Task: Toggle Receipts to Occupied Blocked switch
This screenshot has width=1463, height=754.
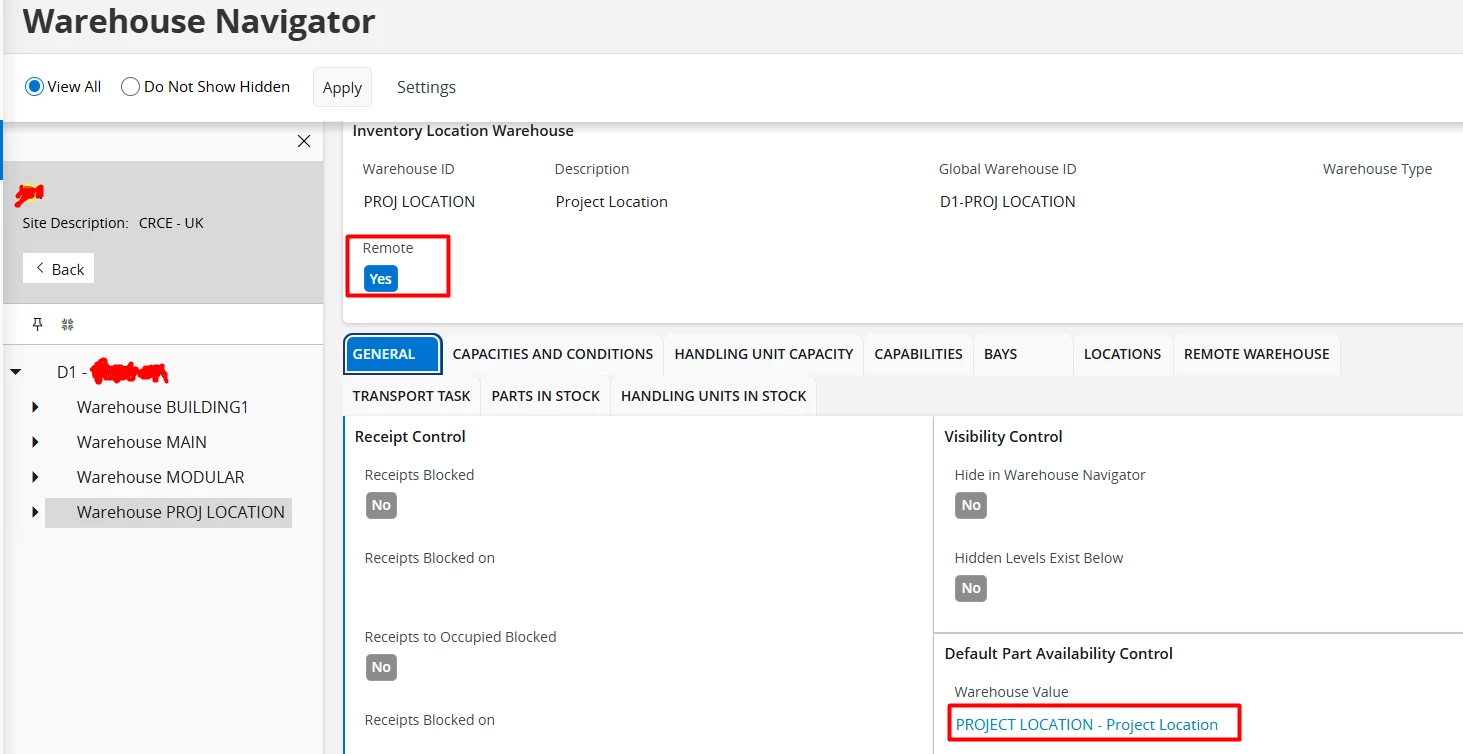Action: tap(381, 668)
